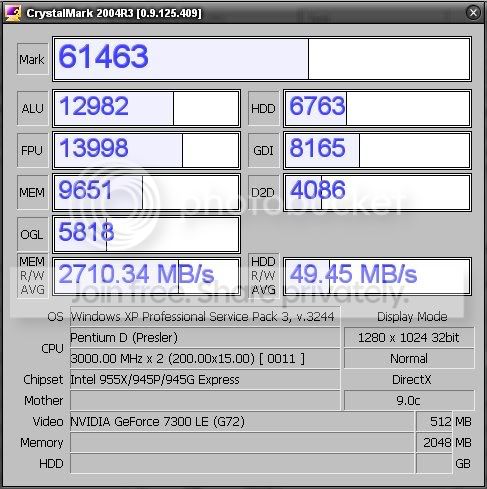
Task: Click the HDD score 6763
Action: pos(377,108)
